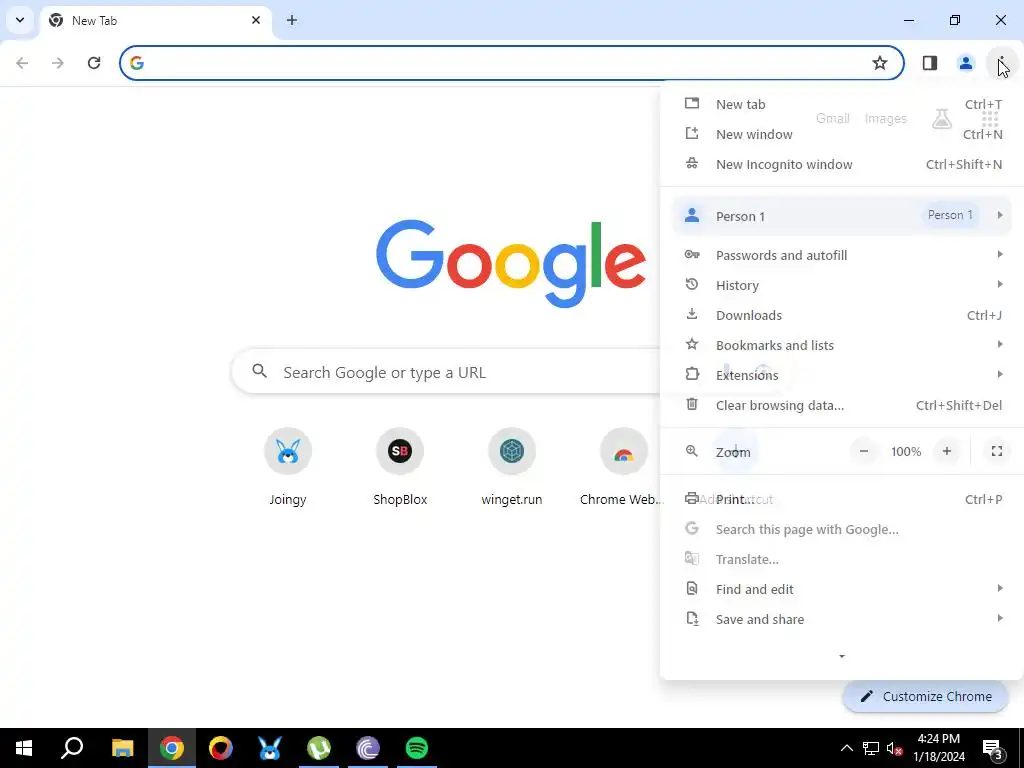The image size is (1024, 768).
Task: Open the Joingy shortcut
Action: point(288,468)
